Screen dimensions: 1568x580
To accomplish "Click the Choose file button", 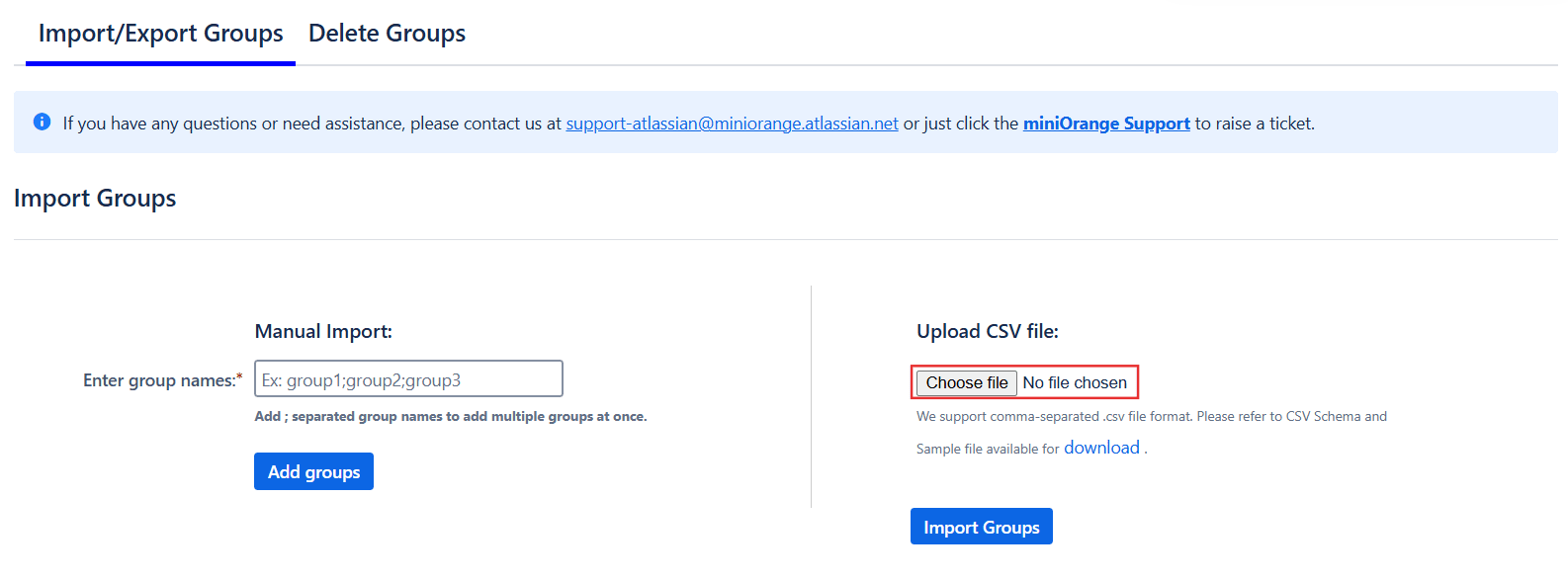I will click(x=966, y=382).
